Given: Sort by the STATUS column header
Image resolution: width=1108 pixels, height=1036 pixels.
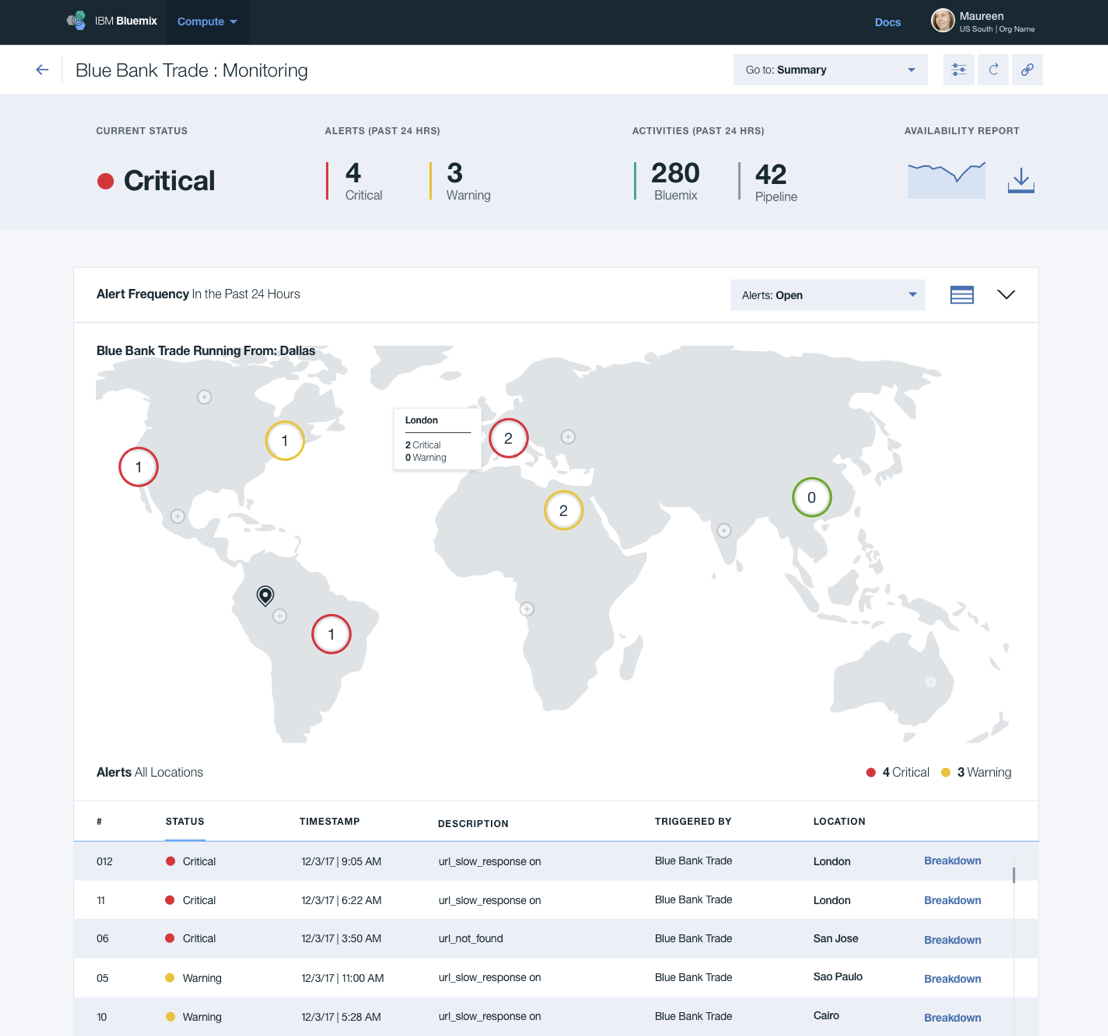Looking at the screenshot, I should [x=185, y=821].
